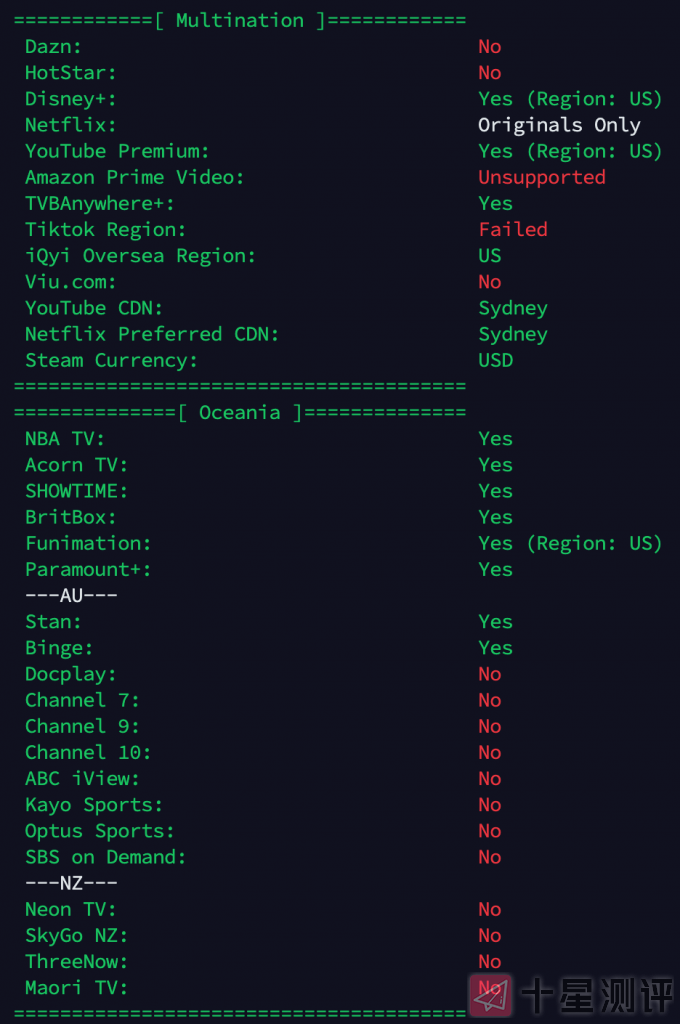Select the Tiktok Region "Failed" value

pyautogui.click(x=512, y=229)
